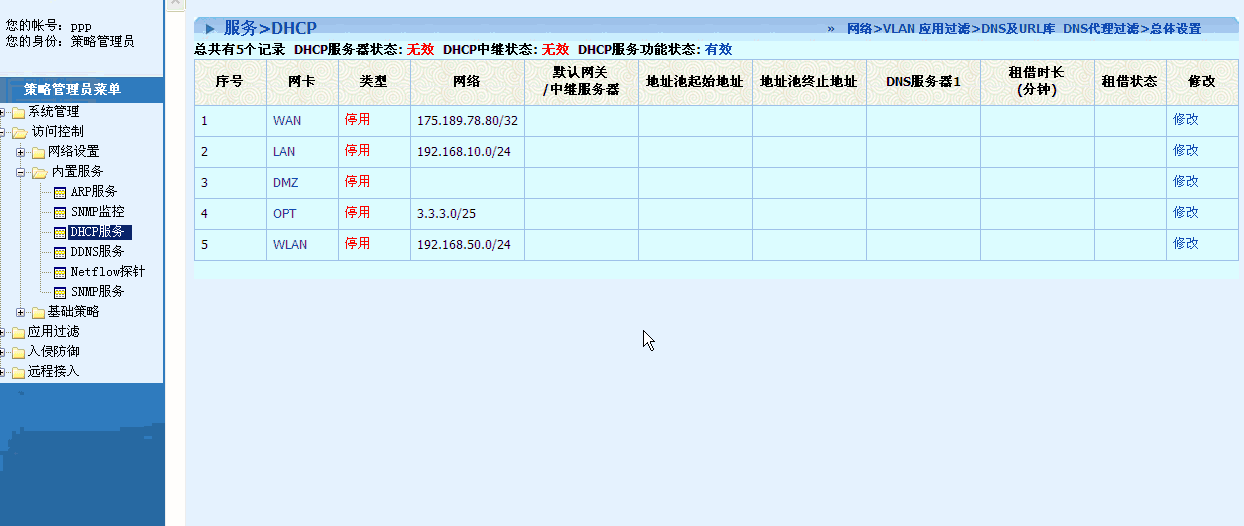Modify the LAN row DHCP settings
Image resolution: width=1244 pixels, height=526 pixels.
click(1185, 150)
